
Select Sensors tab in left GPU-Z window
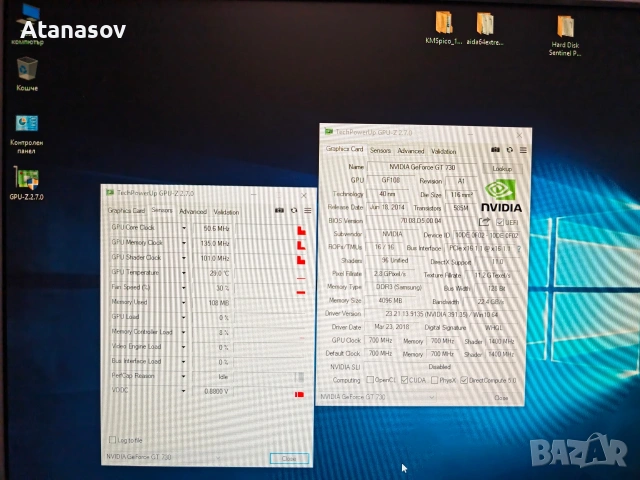[x=162, y=210]
